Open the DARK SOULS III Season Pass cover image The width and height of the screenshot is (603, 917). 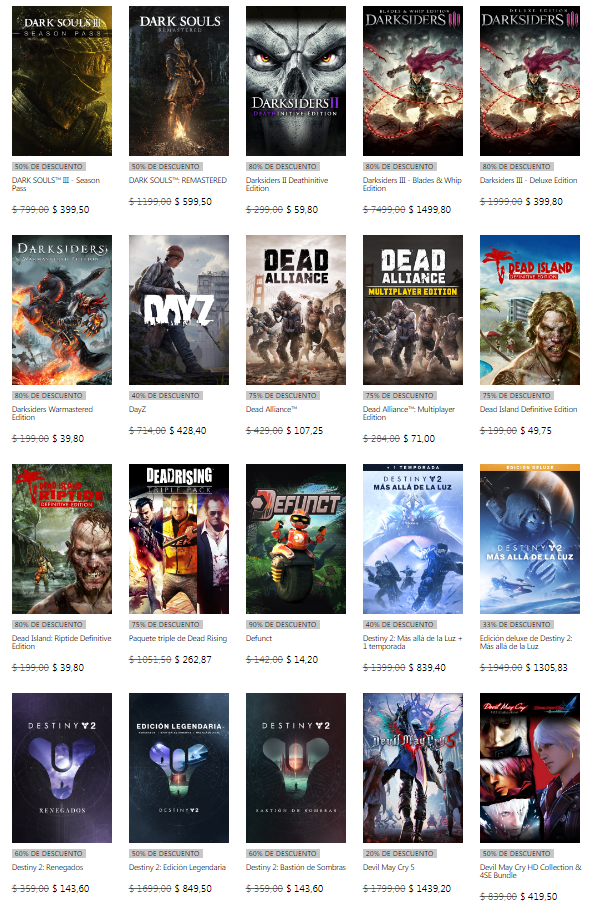pos(62,80)
